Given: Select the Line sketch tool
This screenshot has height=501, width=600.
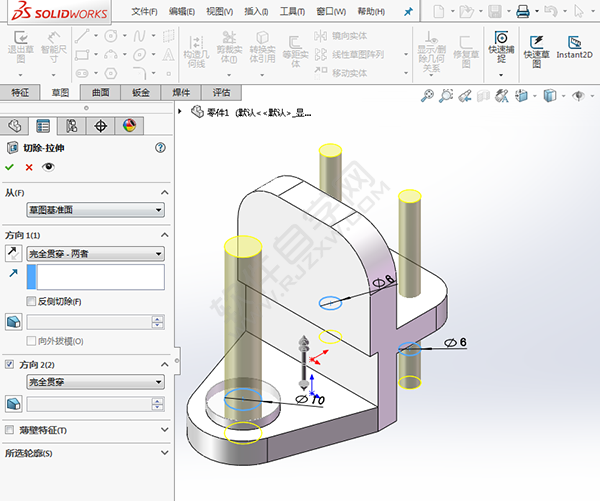Looking at the screenshot, I should coord(82,36).
